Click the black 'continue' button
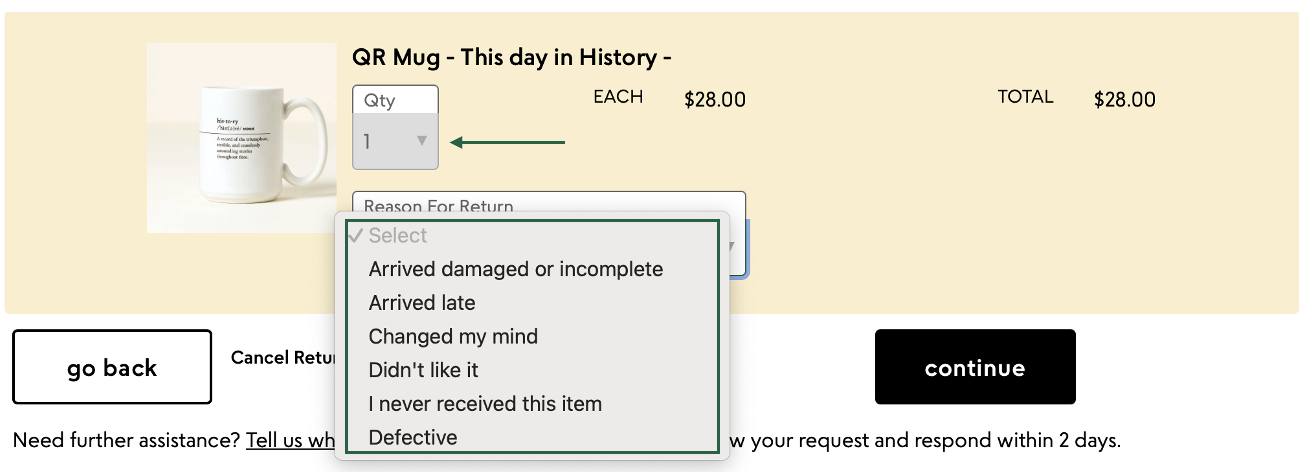 (x=975, y=367)
